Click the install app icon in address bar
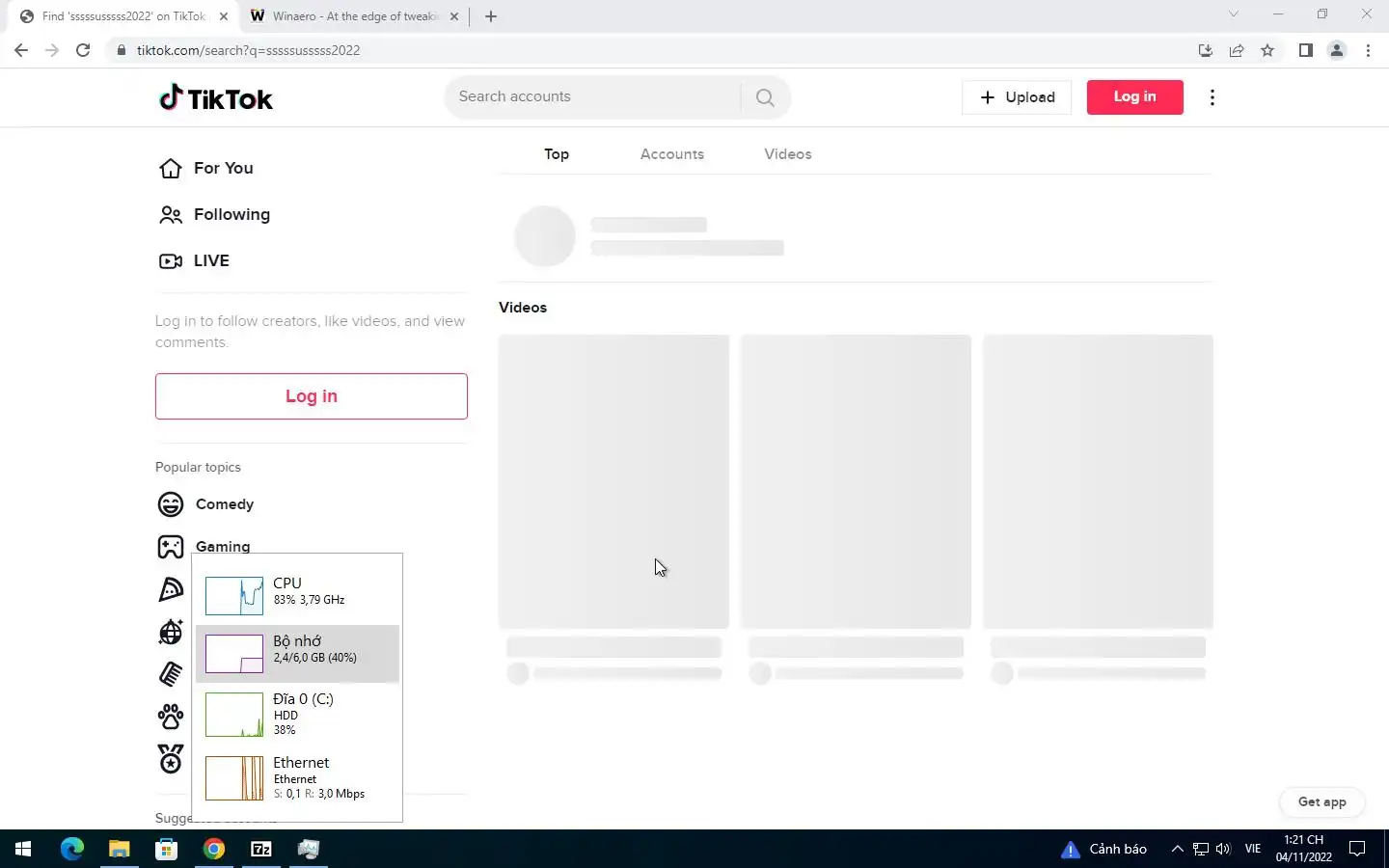This screenshot has width=1389, height=868. click(x=1206, y=50)
